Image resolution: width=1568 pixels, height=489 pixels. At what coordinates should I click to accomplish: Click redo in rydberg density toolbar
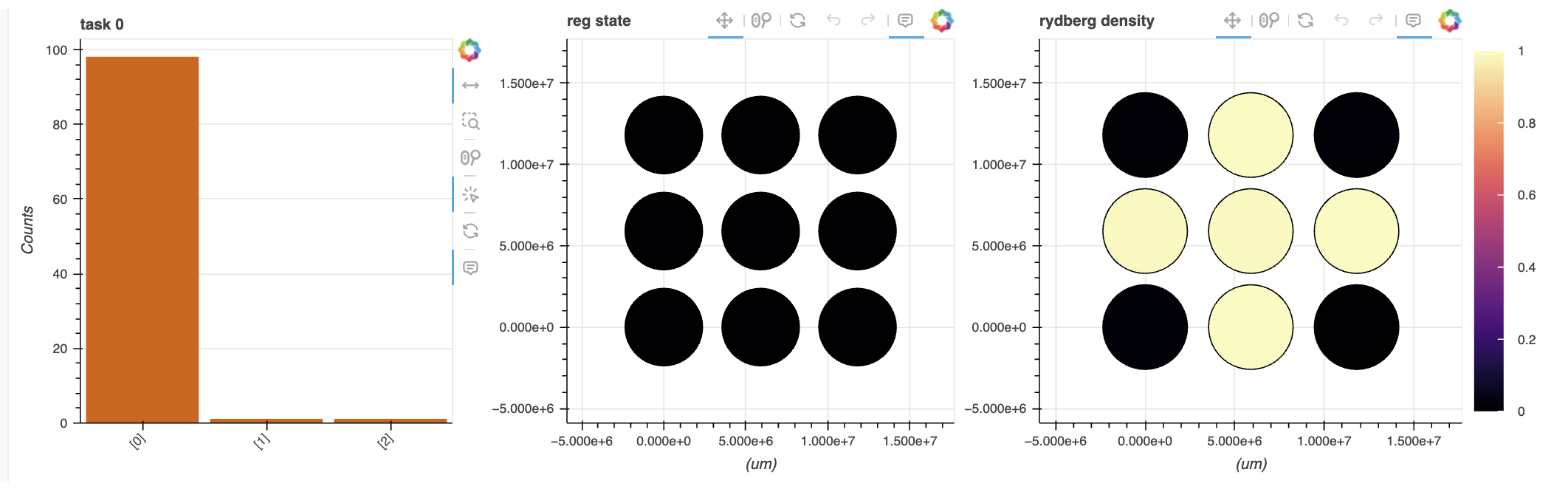[1376, 20]
